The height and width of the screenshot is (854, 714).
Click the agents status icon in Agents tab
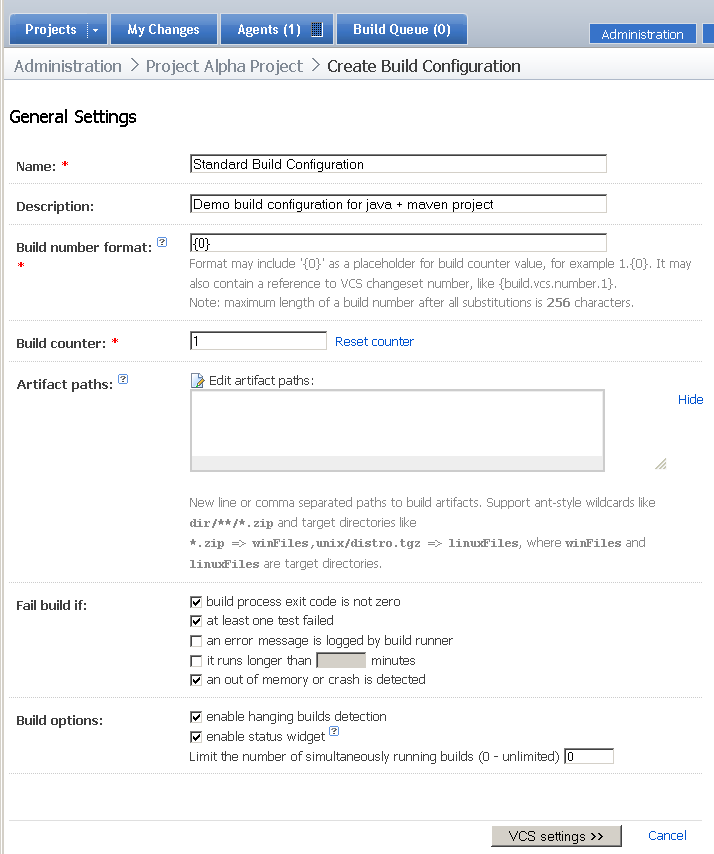click(x=316, y=29)
